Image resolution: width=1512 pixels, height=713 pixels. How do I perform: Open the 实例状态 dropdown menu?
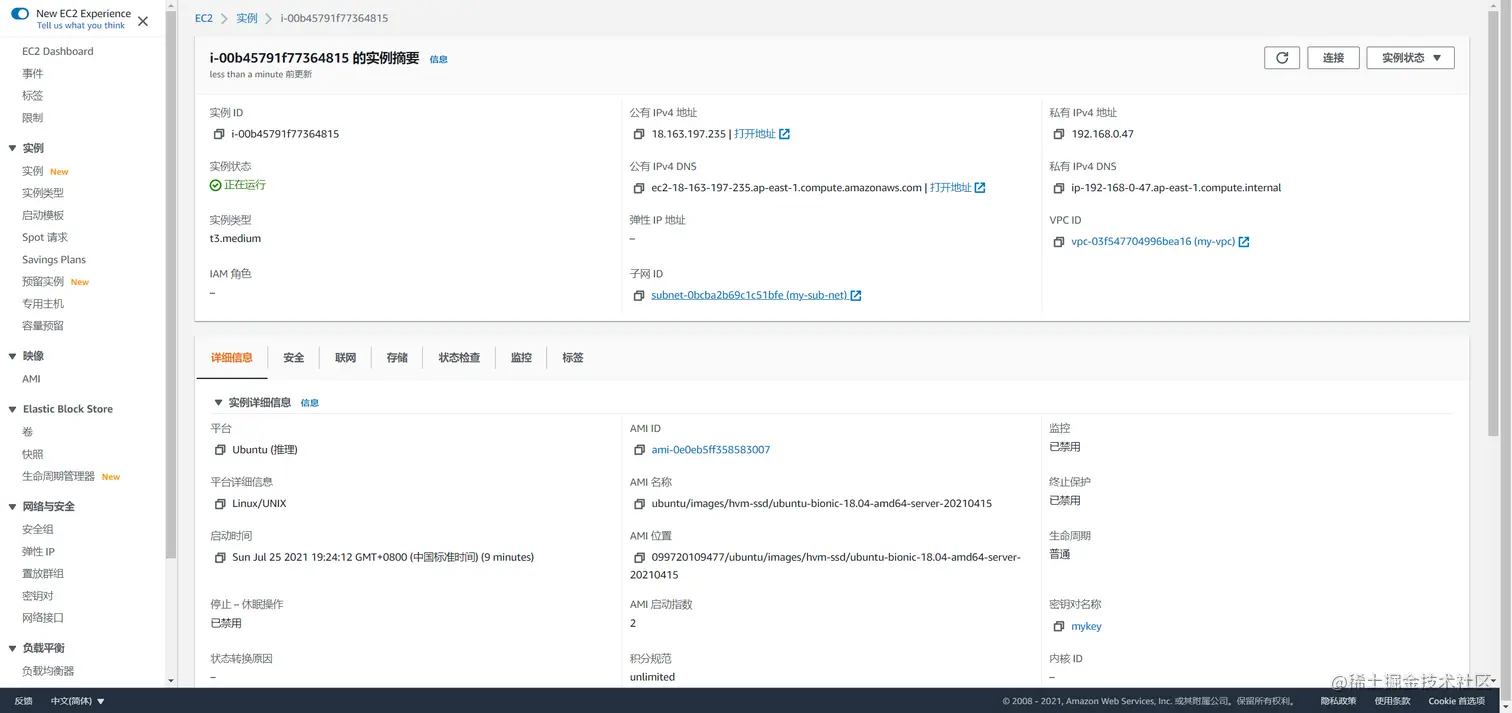point(1410,58)
